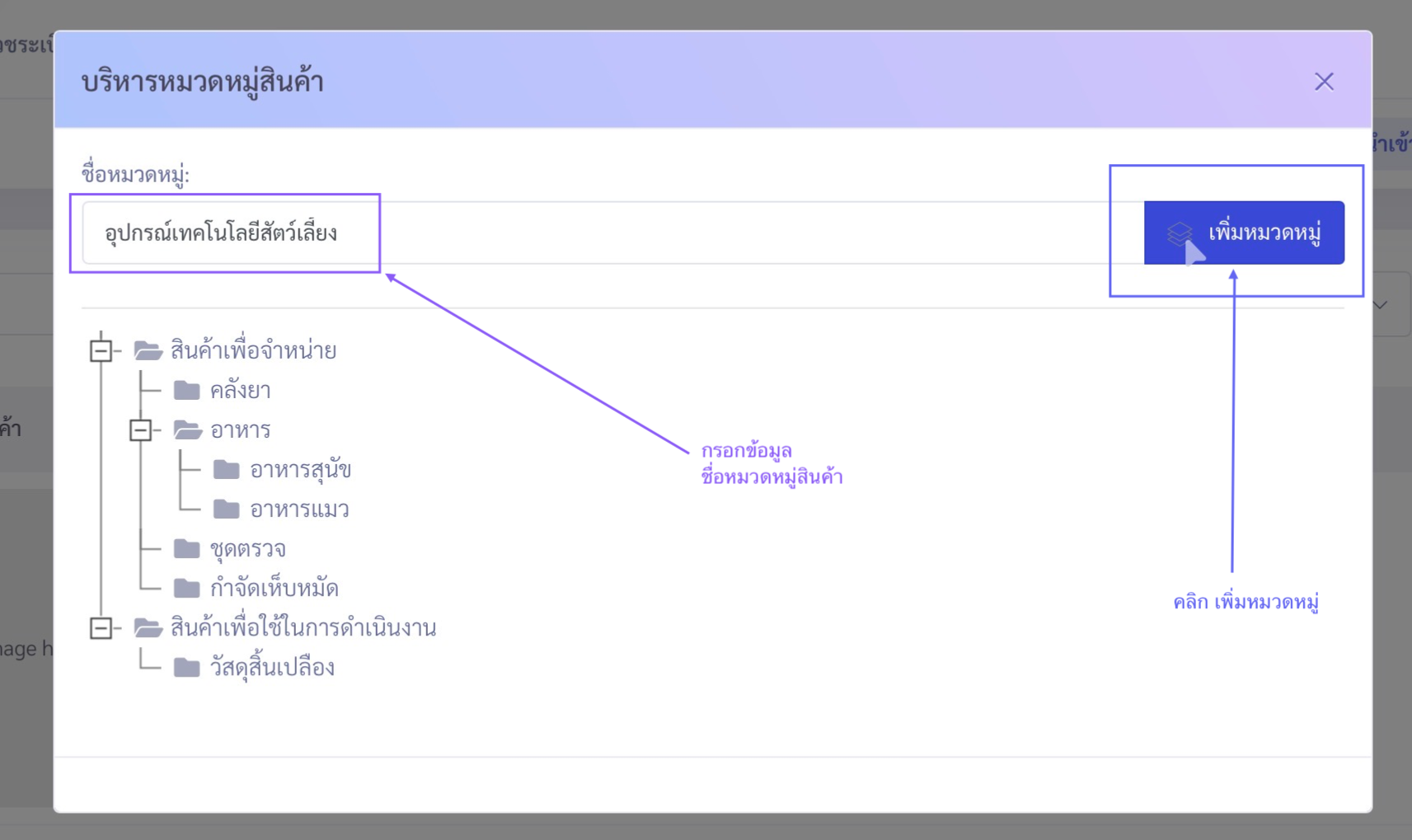
Task: Click the folder icon beside กำจัดเห็บหมัด
Action: click(x=187, y=588)
